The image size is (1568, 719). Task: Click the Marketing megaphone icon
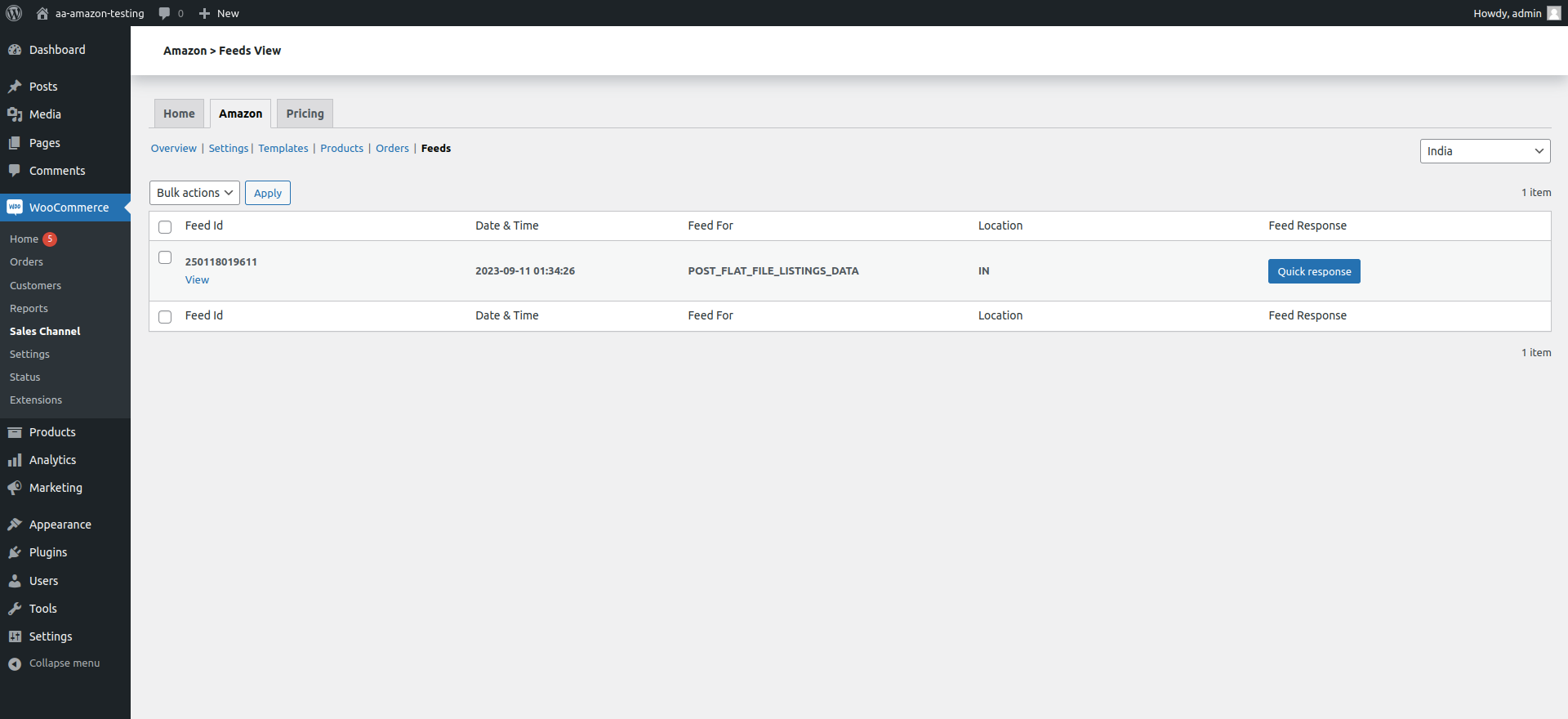(x=15, y=488)
